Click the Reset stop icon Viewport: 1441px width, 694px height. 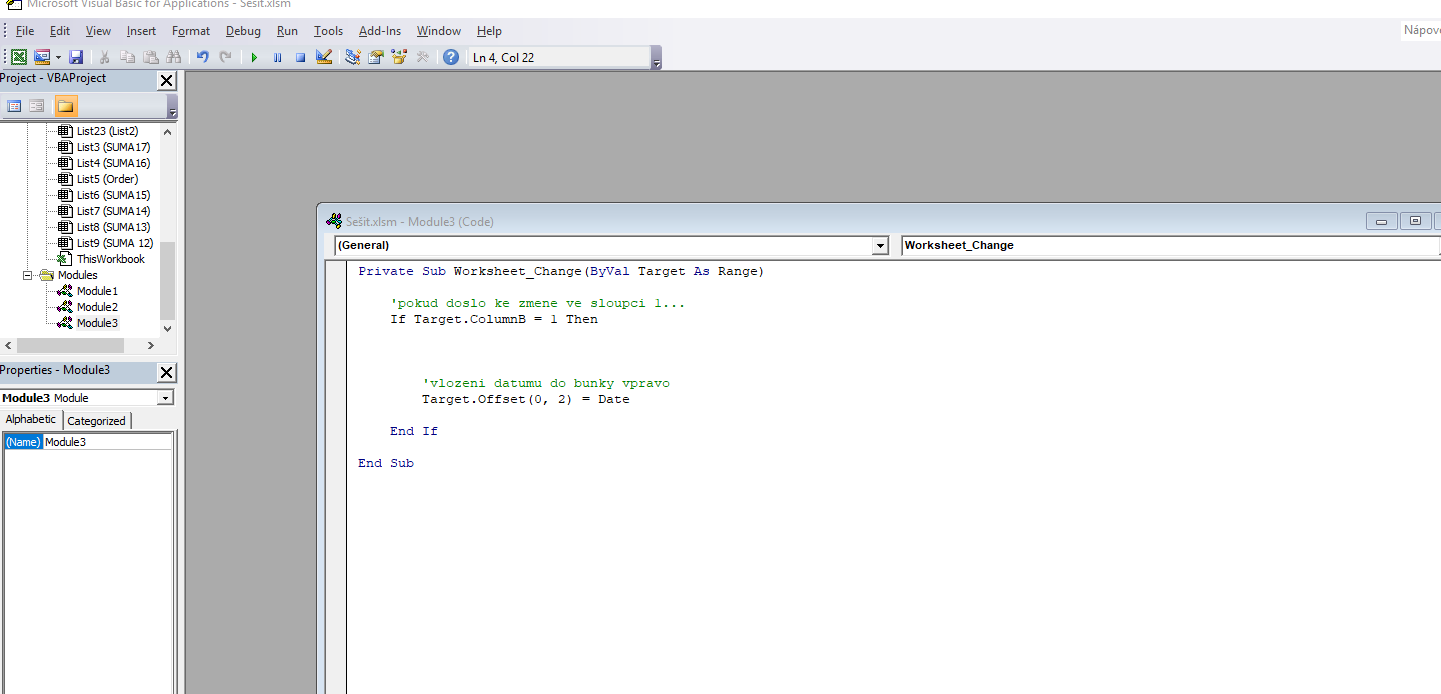tap(300, 57)
